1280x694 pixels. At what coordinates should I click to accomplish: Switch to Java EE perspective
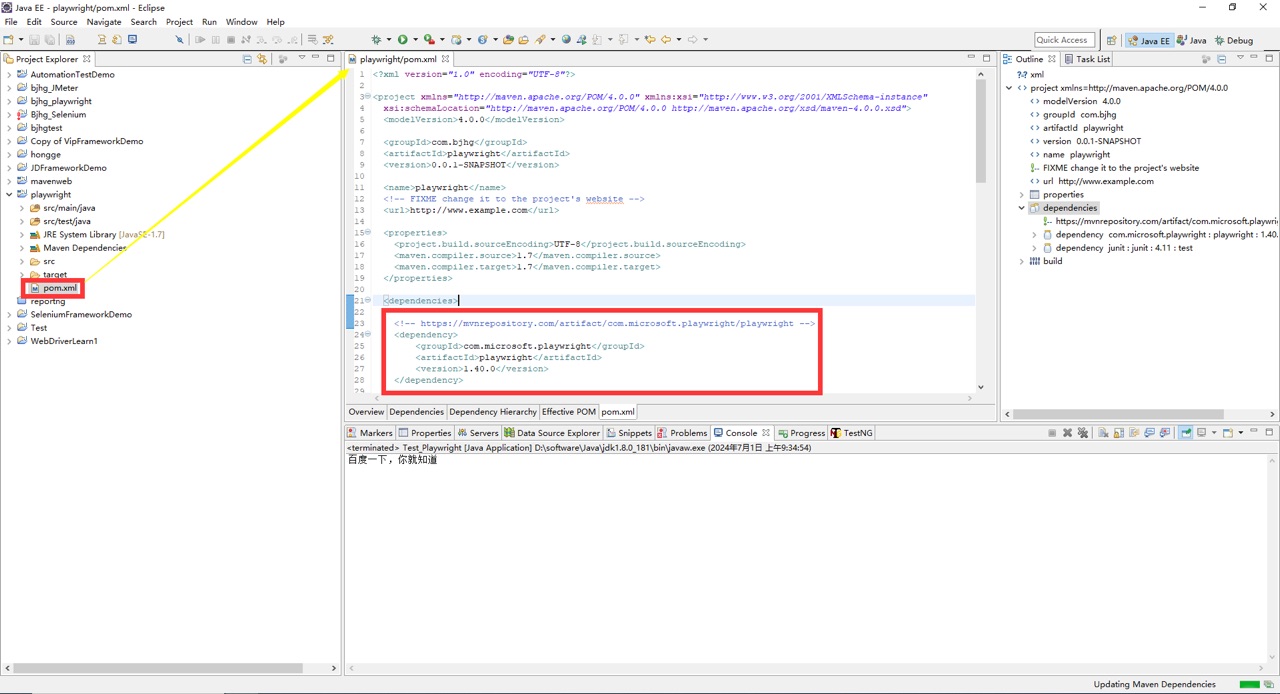coord(1148,40)
